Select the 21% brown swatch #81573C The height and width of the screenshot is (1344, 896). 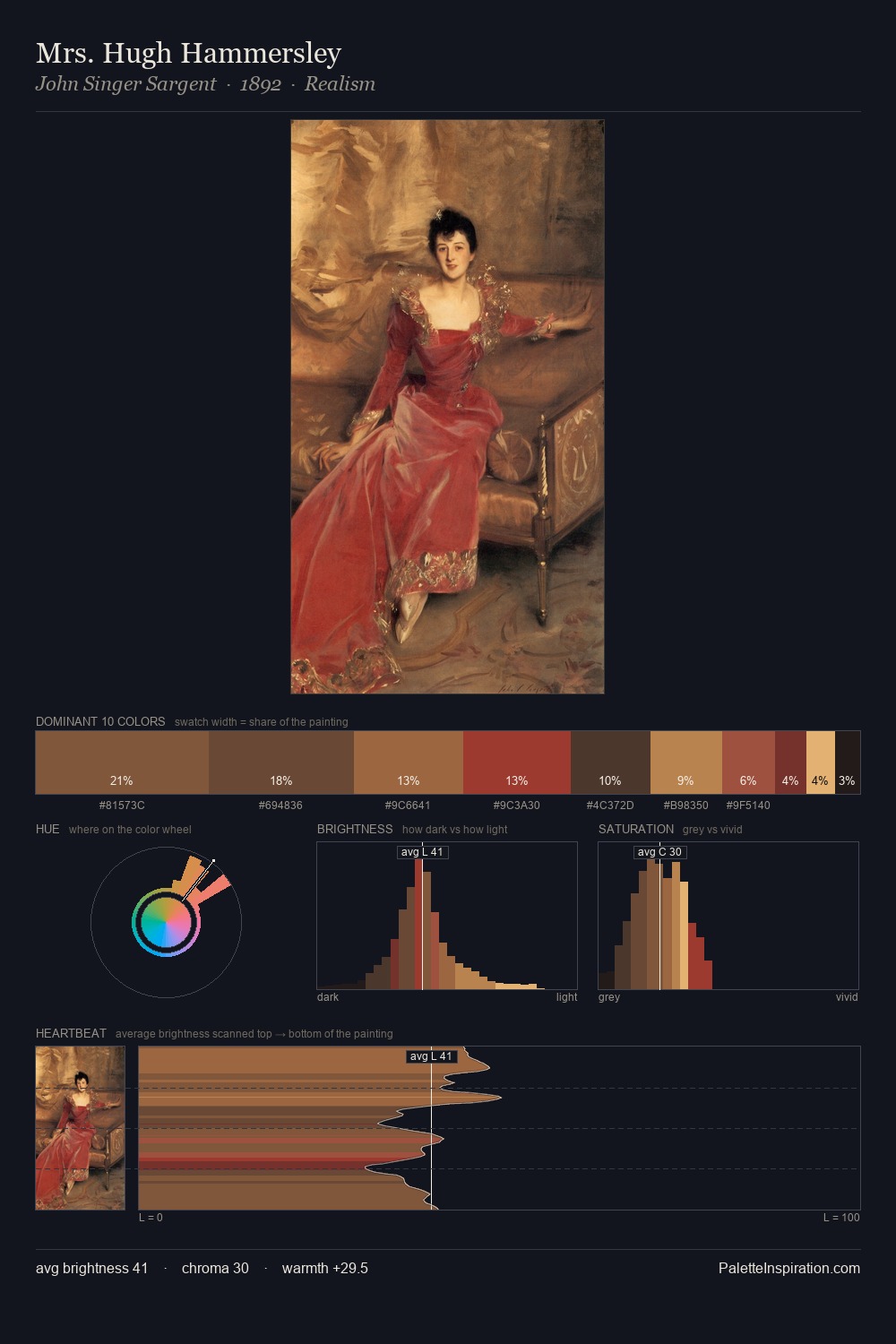(x=122, y=762)
